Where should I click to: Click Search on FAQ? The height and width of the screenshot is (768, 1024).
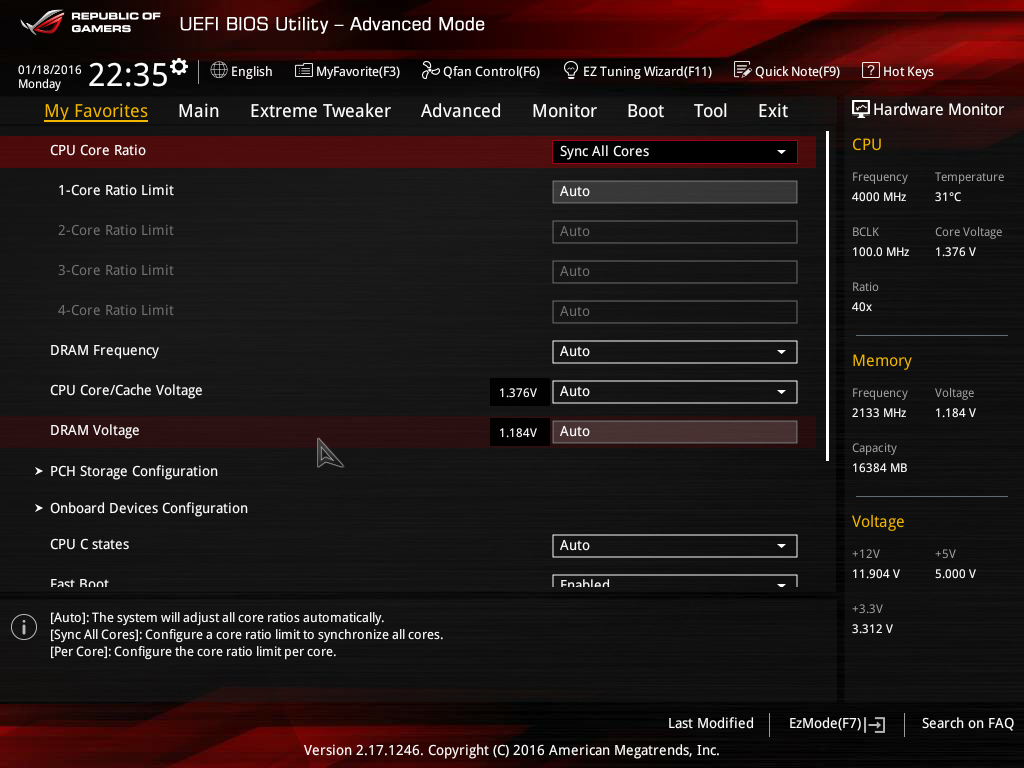point(967,724)
